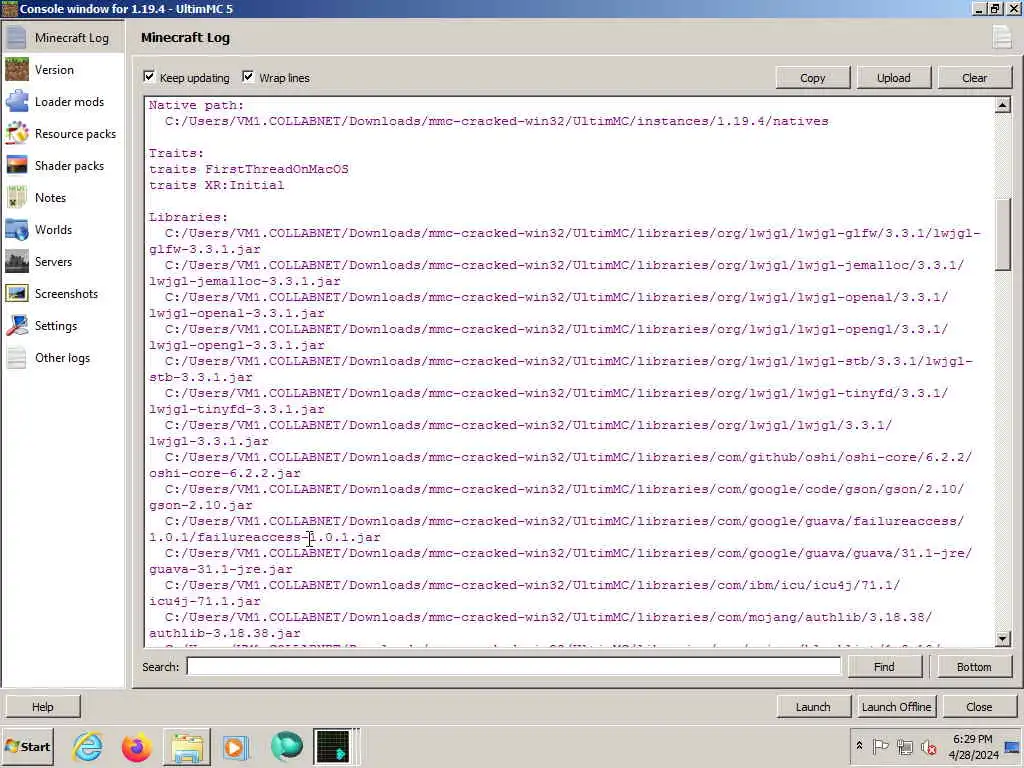This screenshot has height=768, width=1024.
Task: Switch to the Notes page
Action: [x=63, y=198]
